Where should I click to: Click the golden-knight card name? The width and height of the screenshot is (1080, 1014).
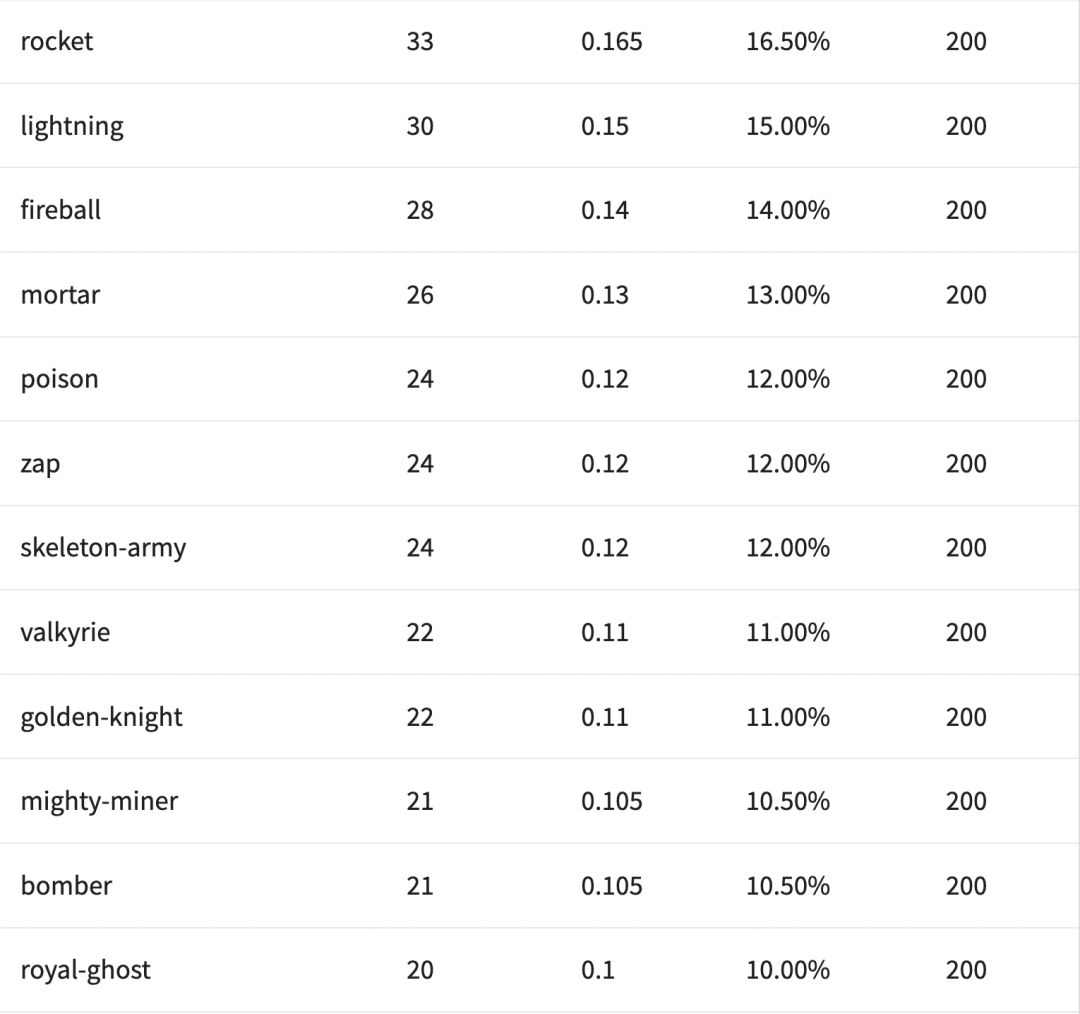101,717
